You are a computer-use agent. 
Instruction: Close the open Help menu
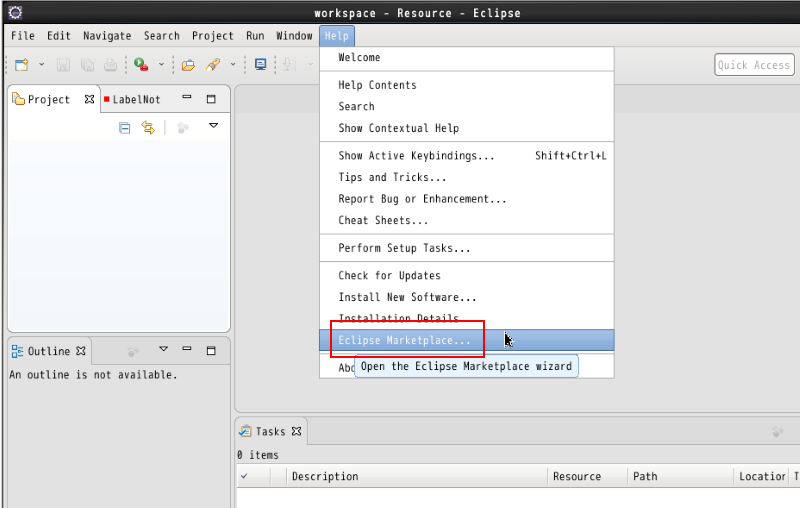(337, 36)
